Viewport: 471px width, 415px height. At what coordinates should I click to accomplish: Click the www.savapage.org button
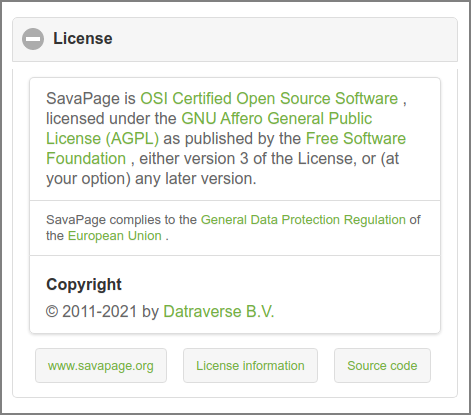point(101,366)
